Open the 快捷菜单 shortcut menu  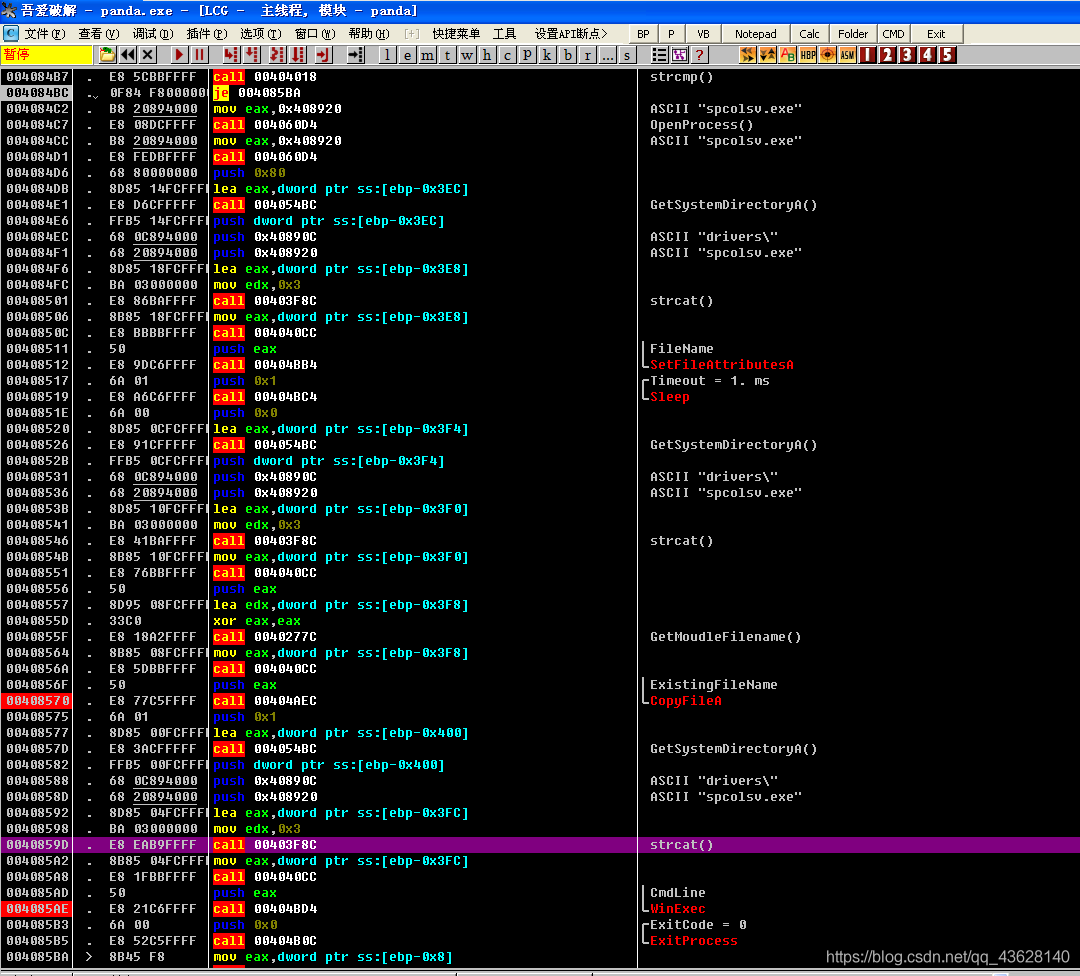pyautogui.click(x=457, y=34)
